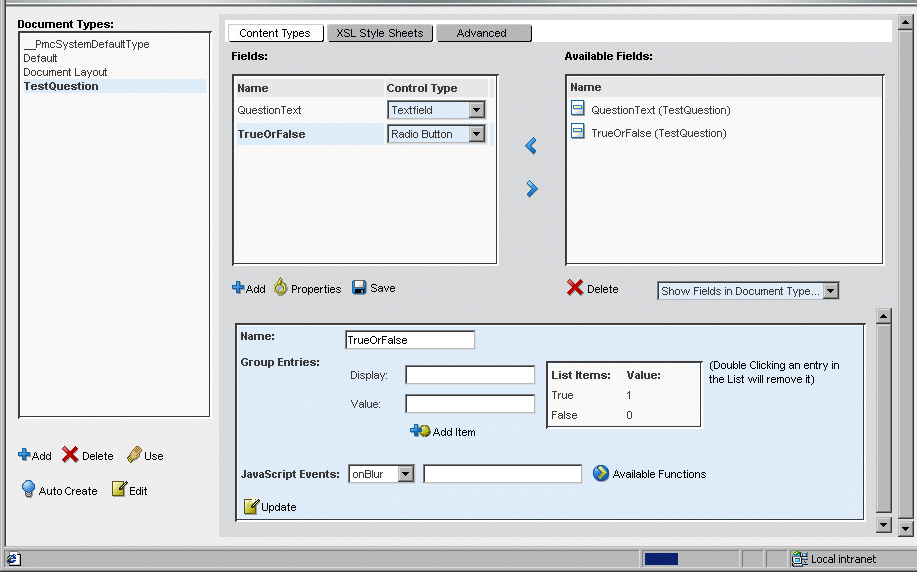
Task: Open Edit for the document type
Action: [x=119, y=490]
